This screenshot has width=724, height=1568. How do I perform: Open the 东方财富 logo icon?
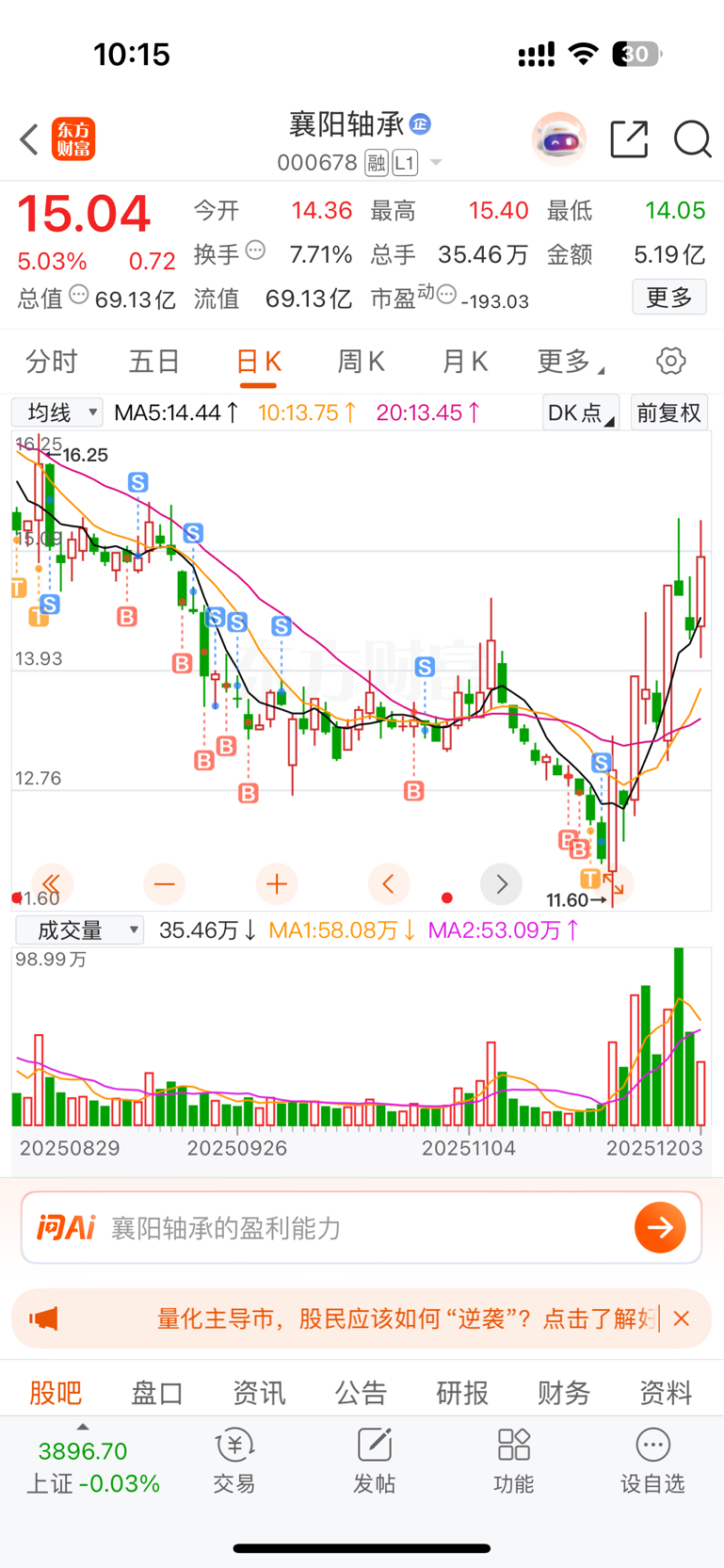(x=73, y=139)
